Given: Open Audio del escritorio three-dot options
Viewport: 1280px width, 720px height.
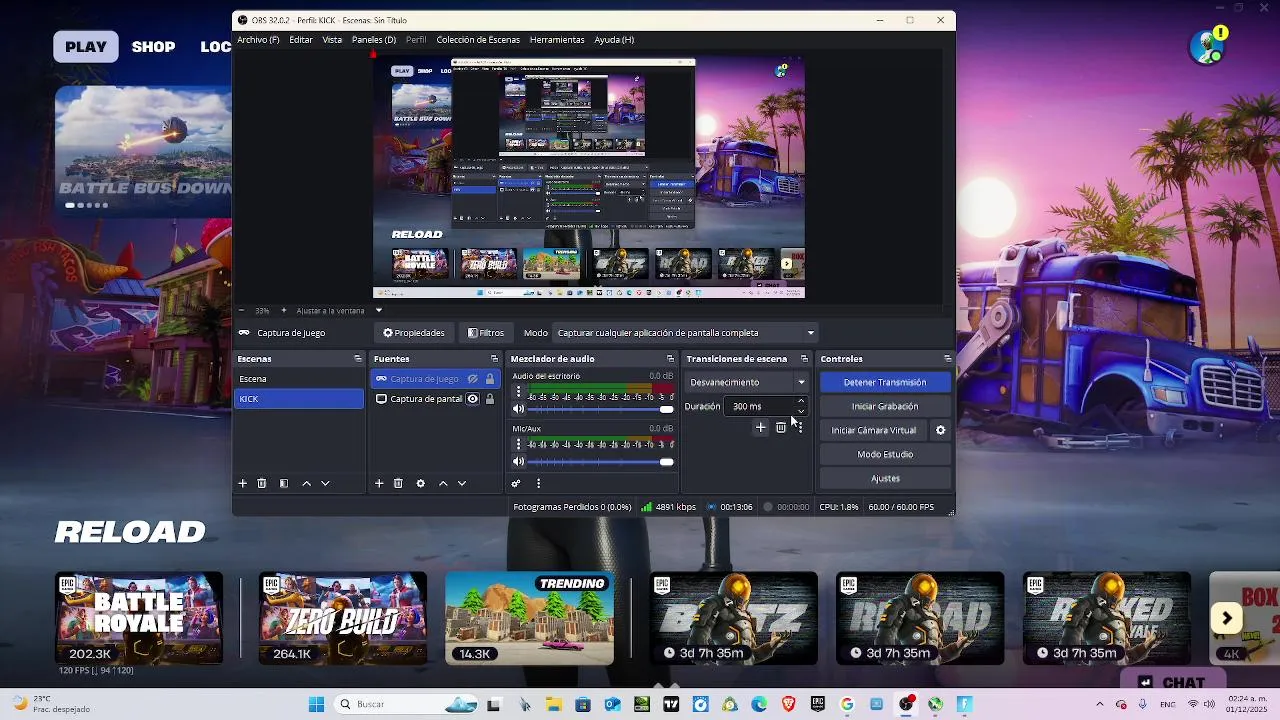Looking at the screenshot, I should point(518,393).
